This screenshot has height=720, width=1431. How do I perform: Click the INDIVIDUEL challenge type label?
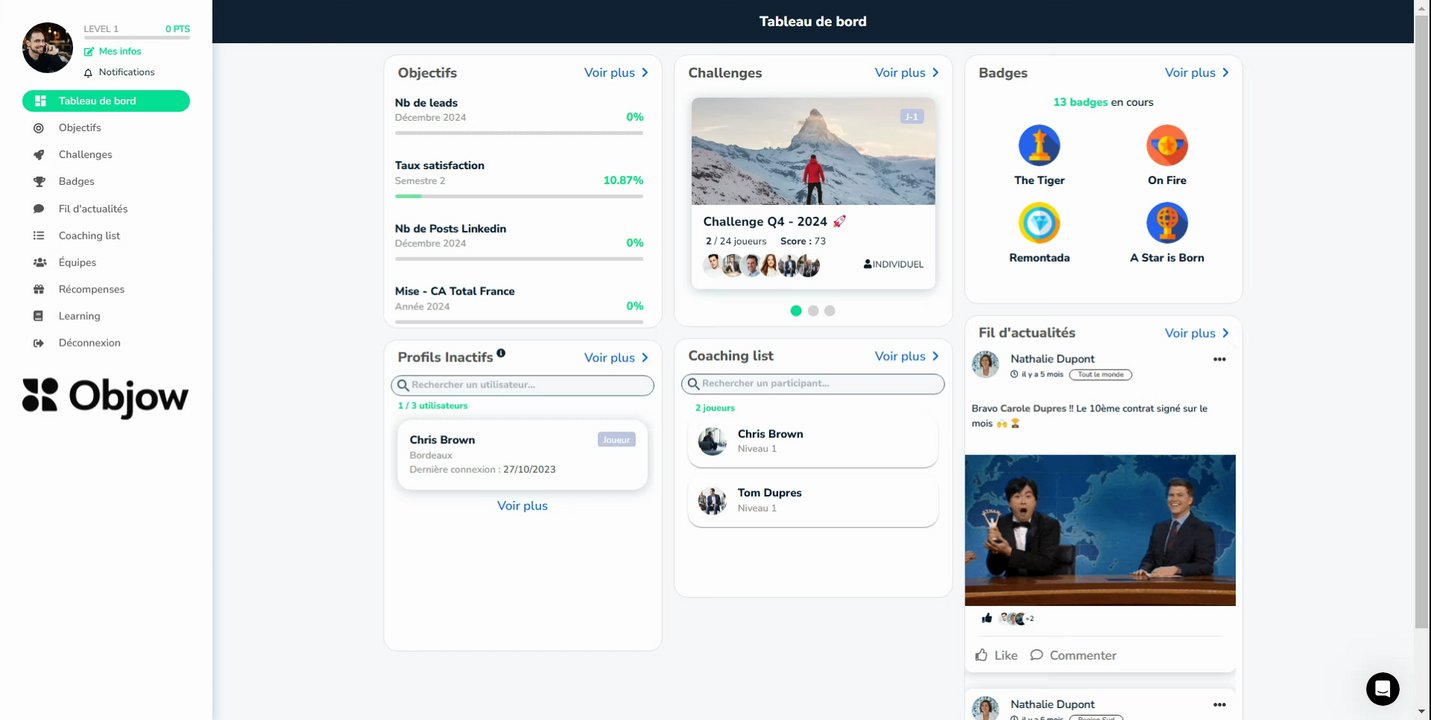[x=893, y=265]
